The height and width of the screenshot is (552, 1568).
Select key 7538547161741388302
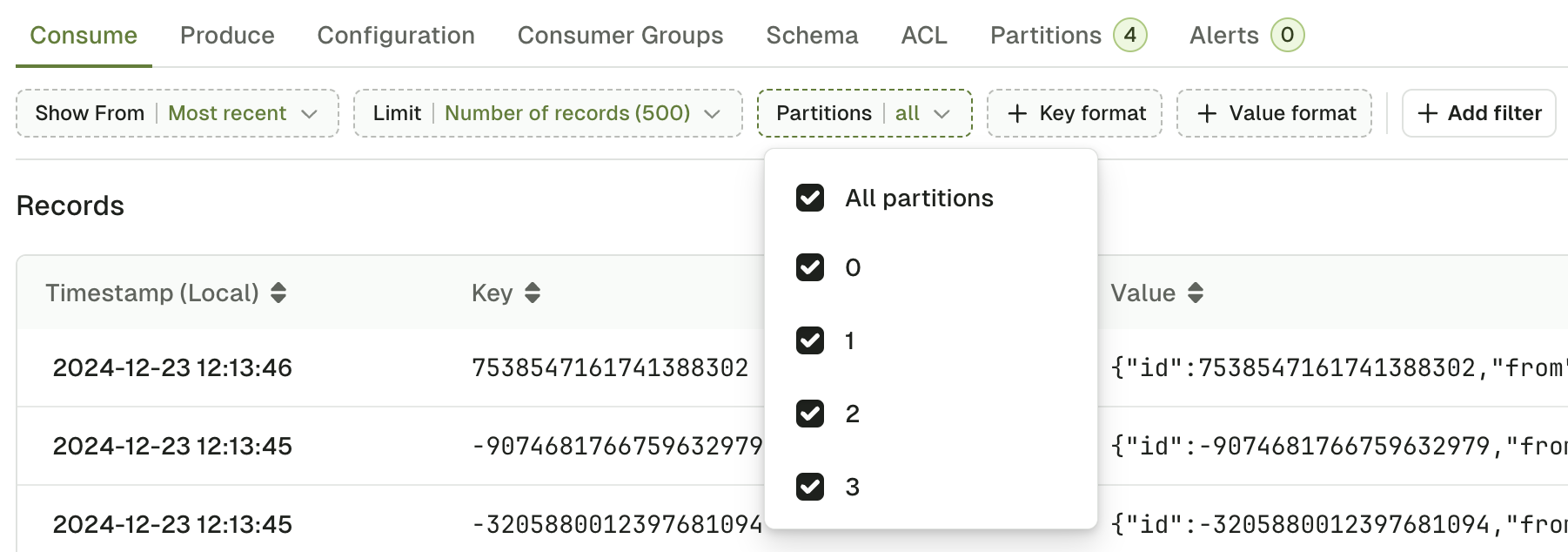(610, 367)
